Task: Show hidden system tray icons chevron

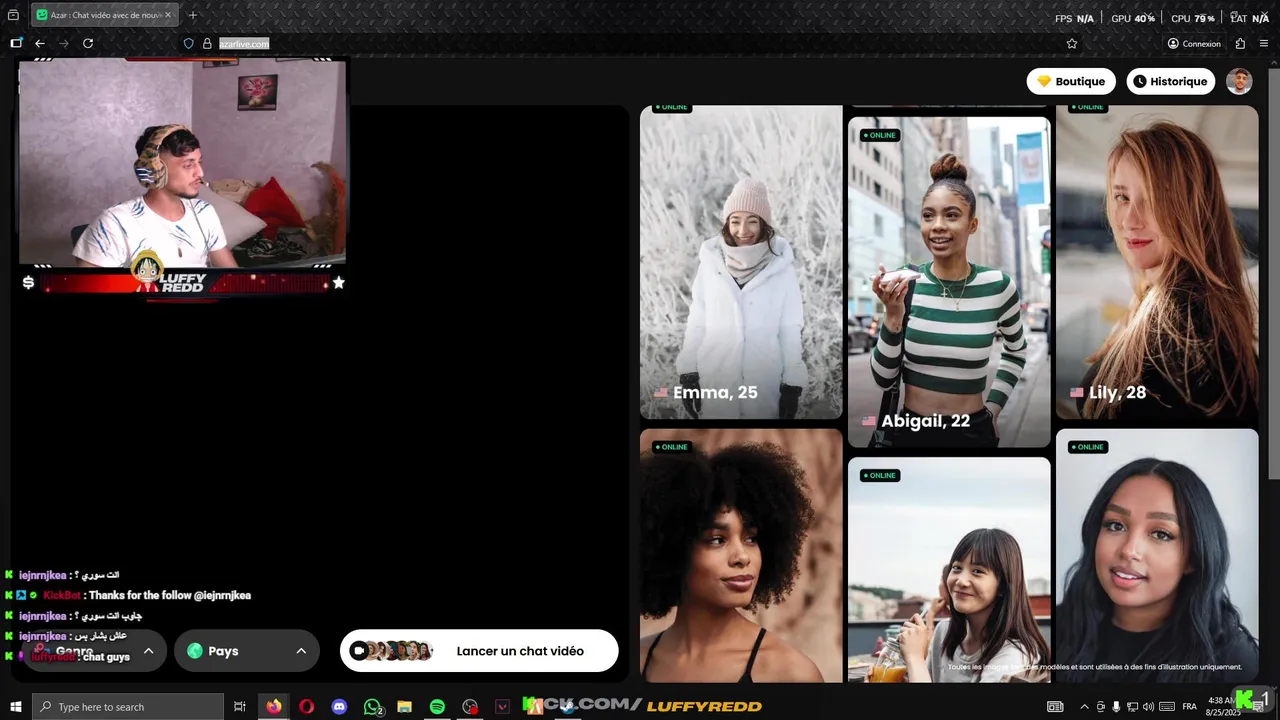Action: [x=1084, y=707]
